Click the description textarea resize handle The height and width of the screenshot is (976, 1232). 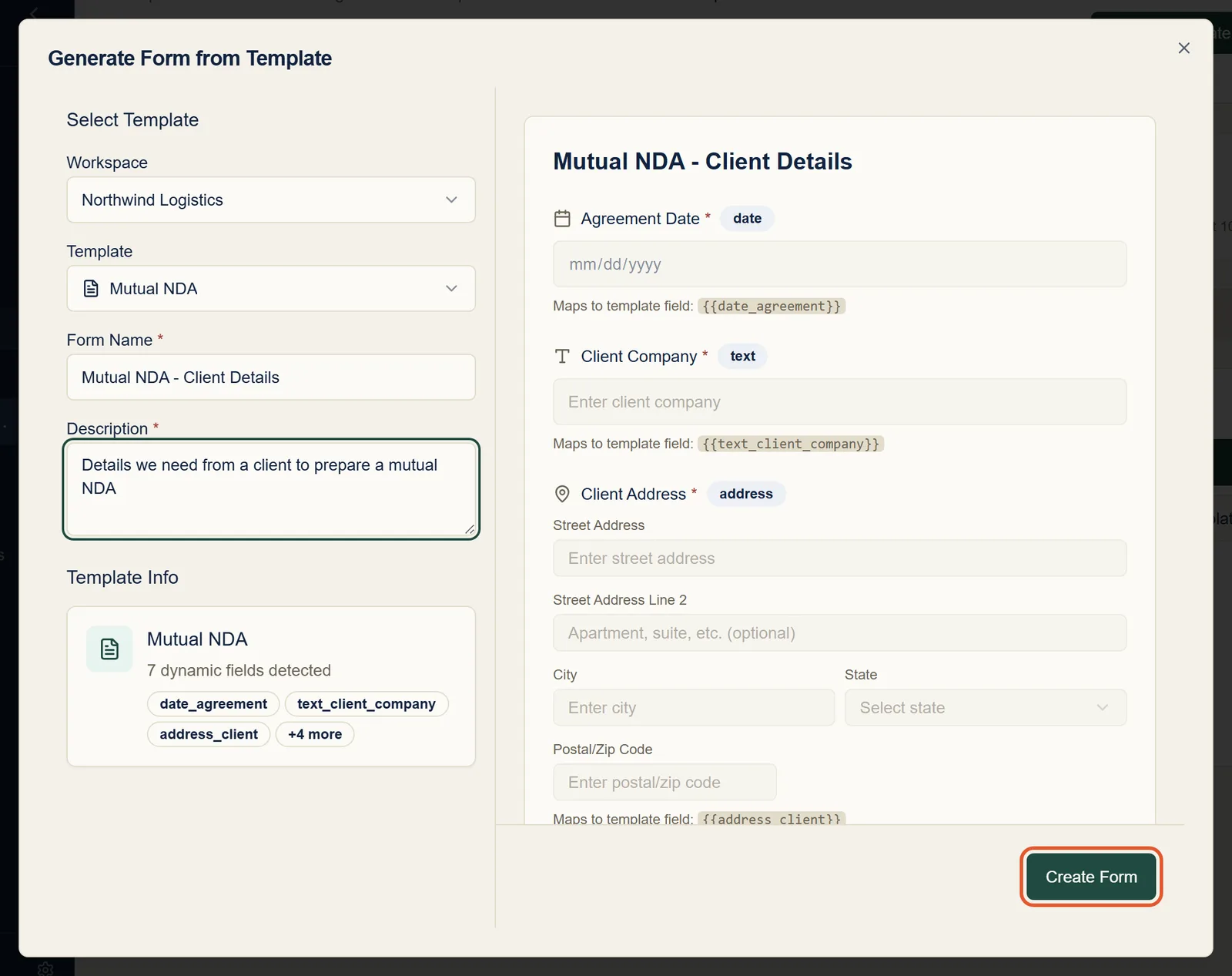click(470, 529)
